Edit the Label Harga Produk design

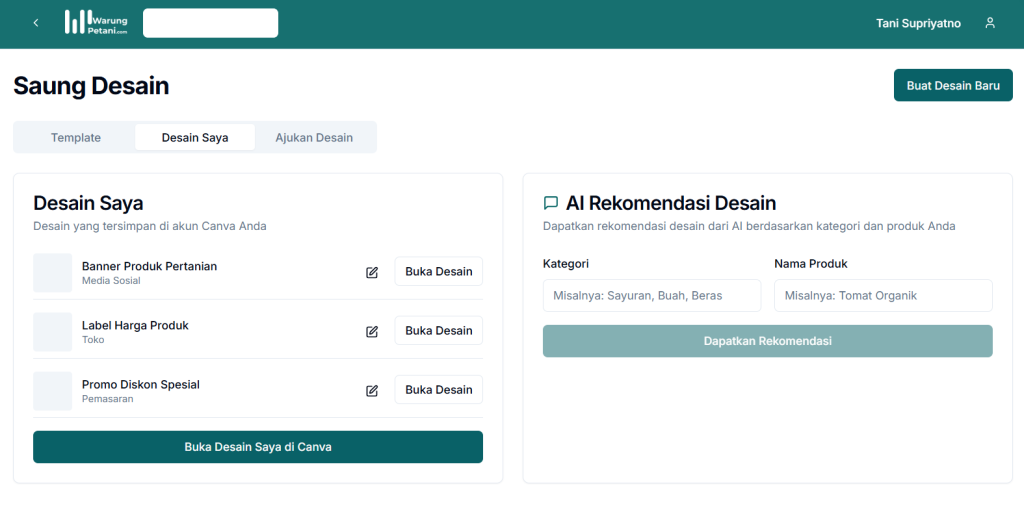click(x=372, y=331)
